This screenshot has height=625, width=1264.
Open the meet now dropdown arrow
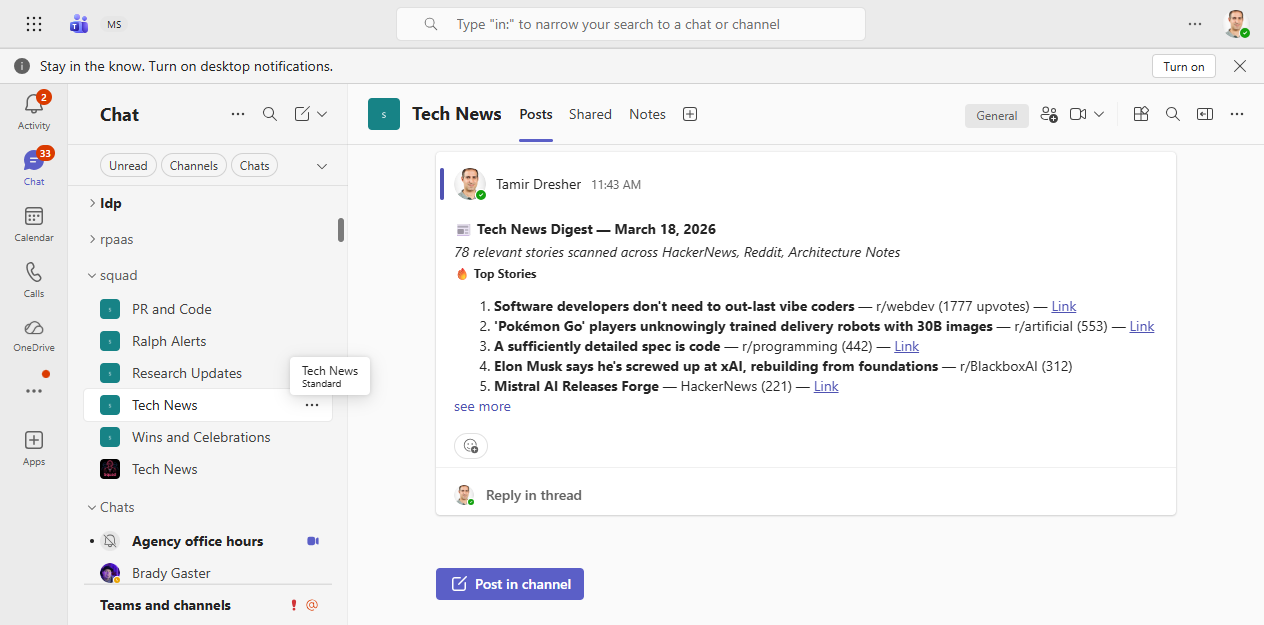pos(1100,114)
